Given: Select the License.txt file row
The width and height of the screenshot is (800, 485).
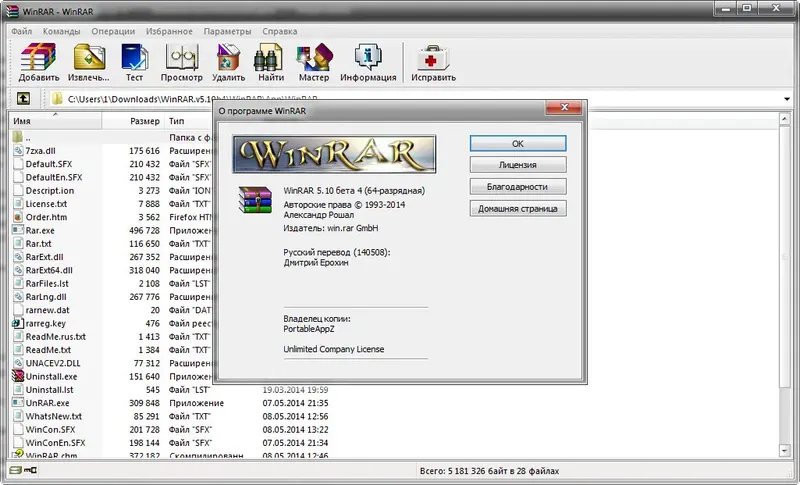Looking at the screenshot, I should point(112,204).
